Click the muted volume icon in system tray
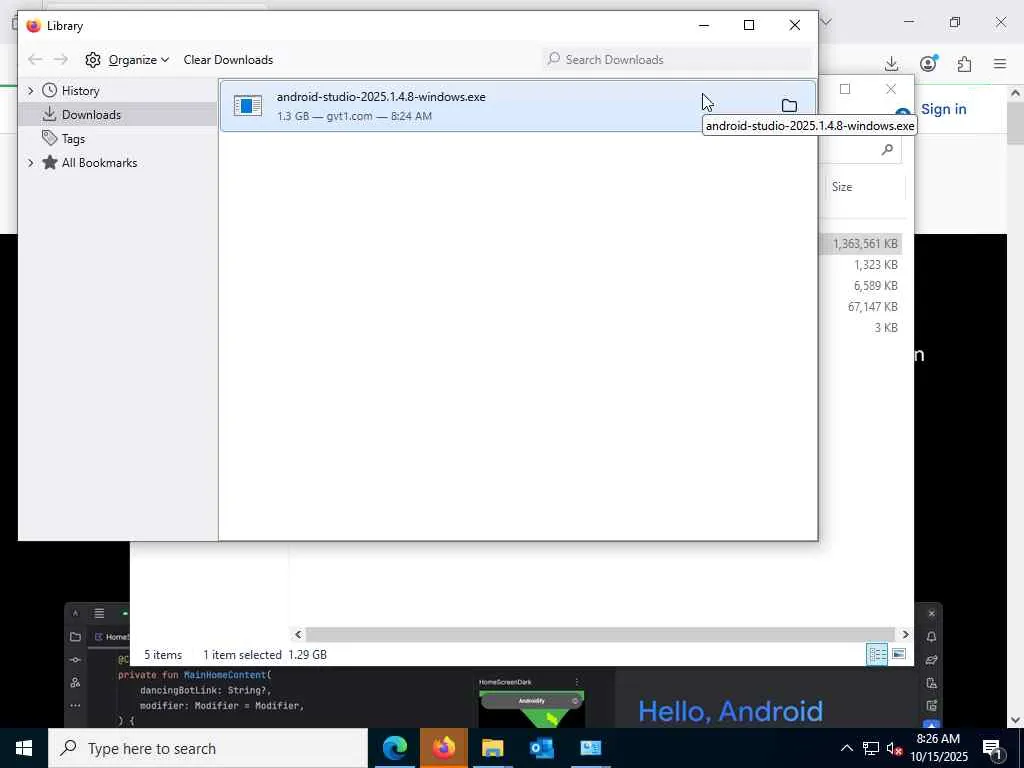The width and height of the screenshot is (1024, 768). pos(894,748)
